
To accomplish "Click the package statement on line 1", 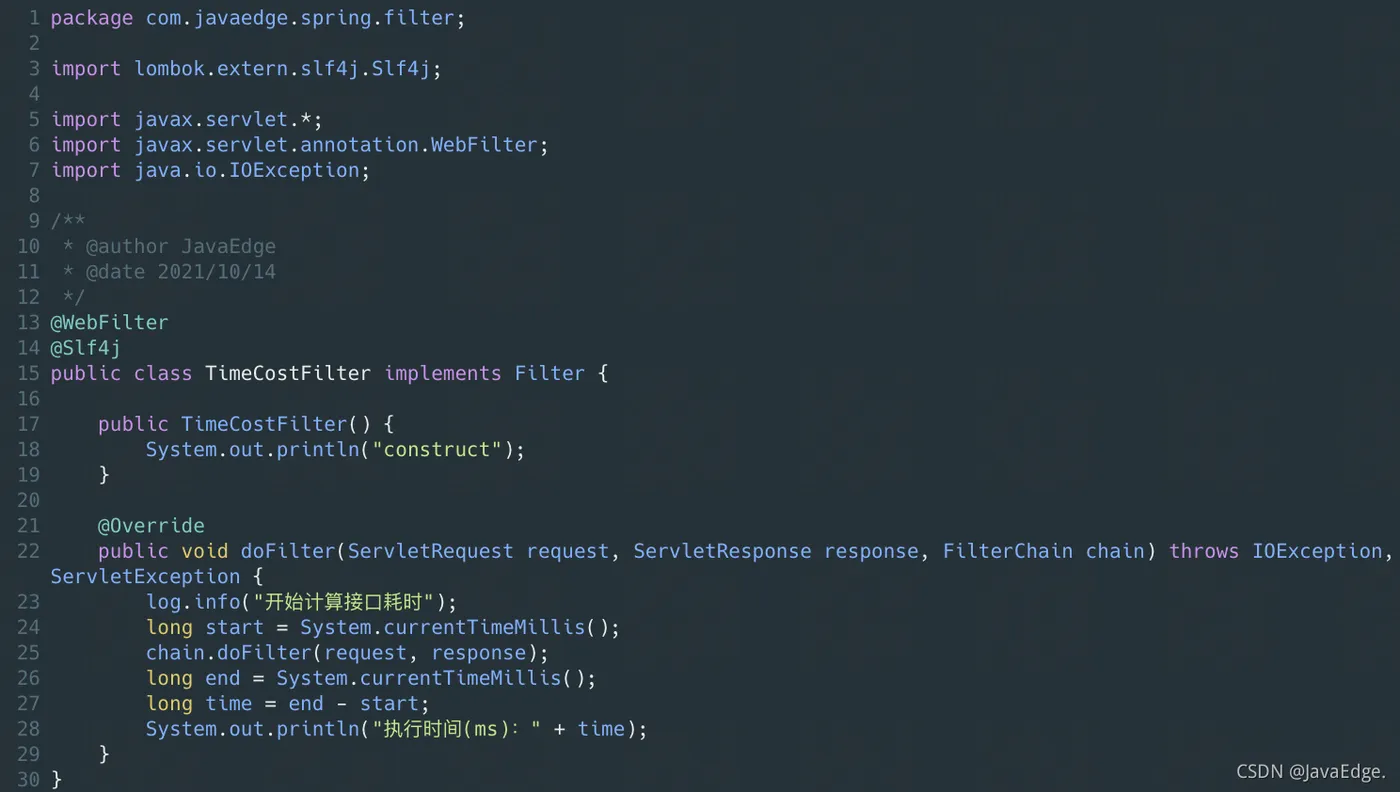I will coord(258,18).
